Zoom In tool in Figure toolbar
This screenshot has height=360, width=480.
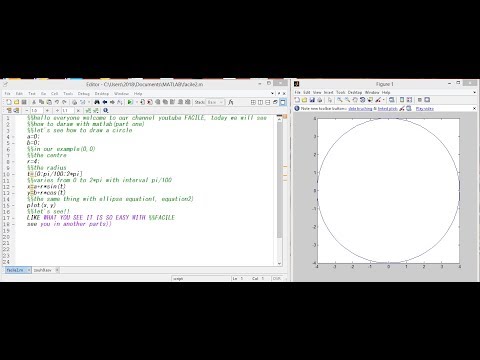tap(339, 100)
